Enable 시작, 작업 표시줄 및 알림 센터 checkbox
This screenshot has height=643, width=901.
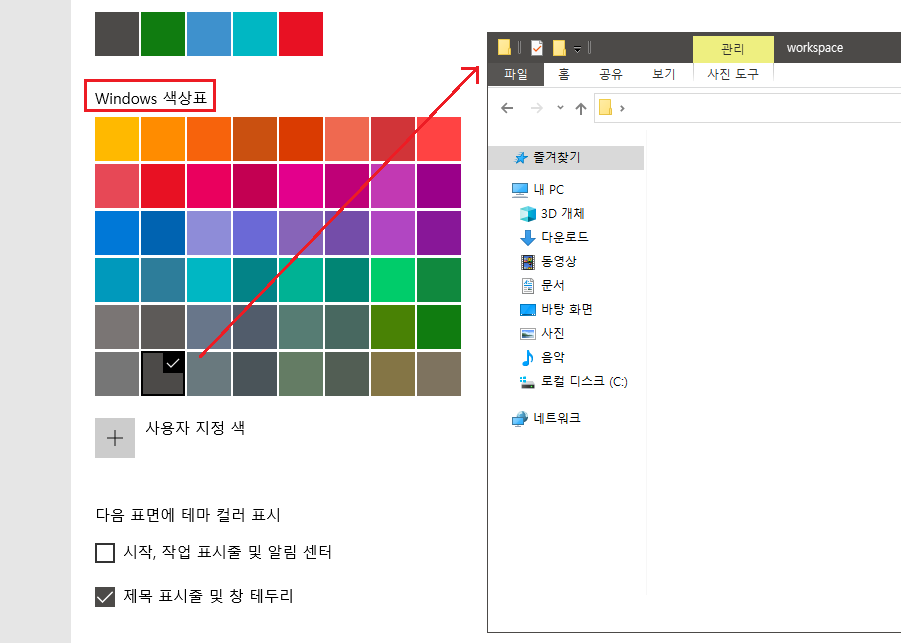[105, 553]
